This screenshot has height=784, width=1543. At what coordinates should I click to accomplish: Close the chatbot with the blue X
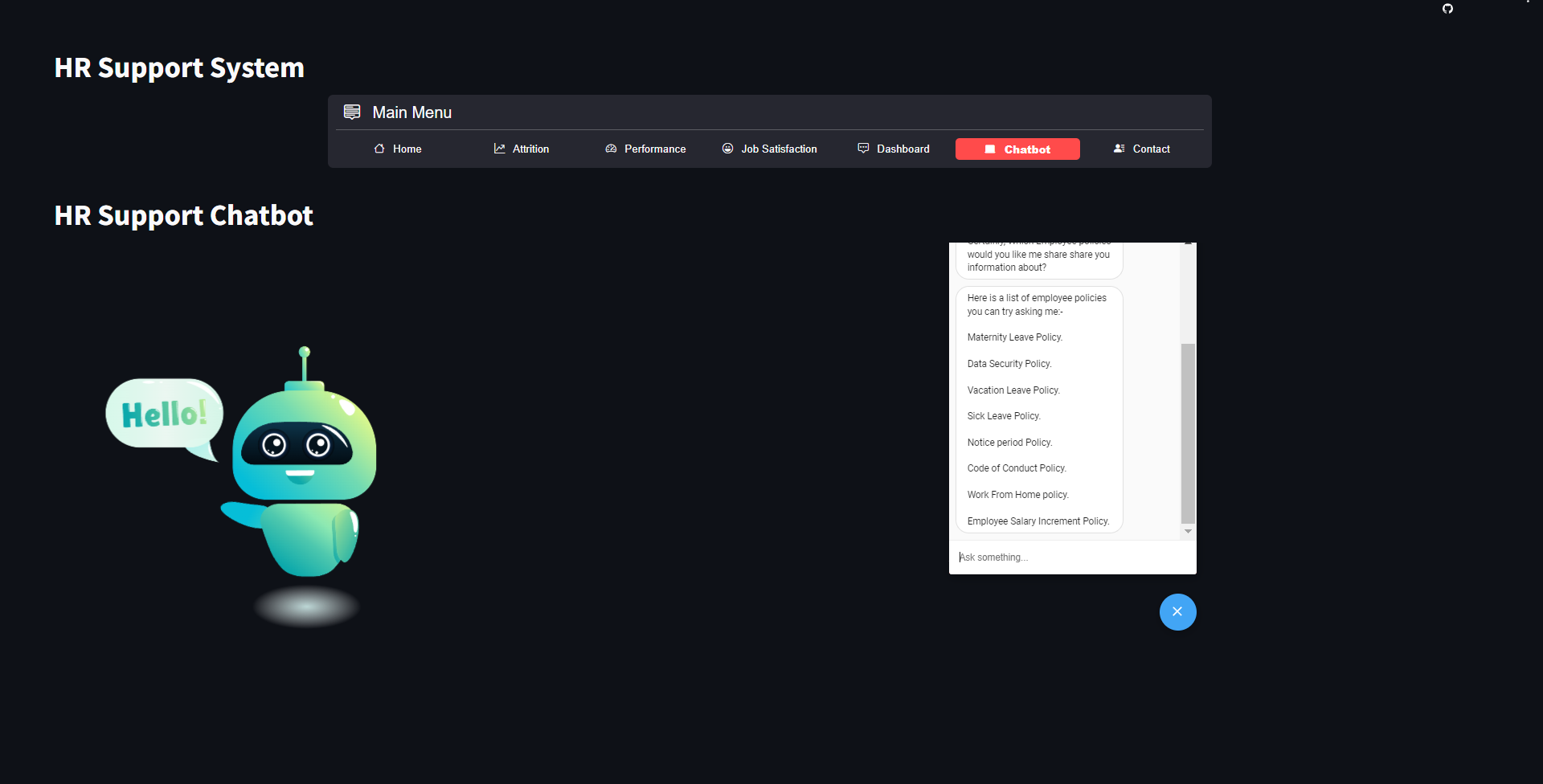click(1177, 611)
